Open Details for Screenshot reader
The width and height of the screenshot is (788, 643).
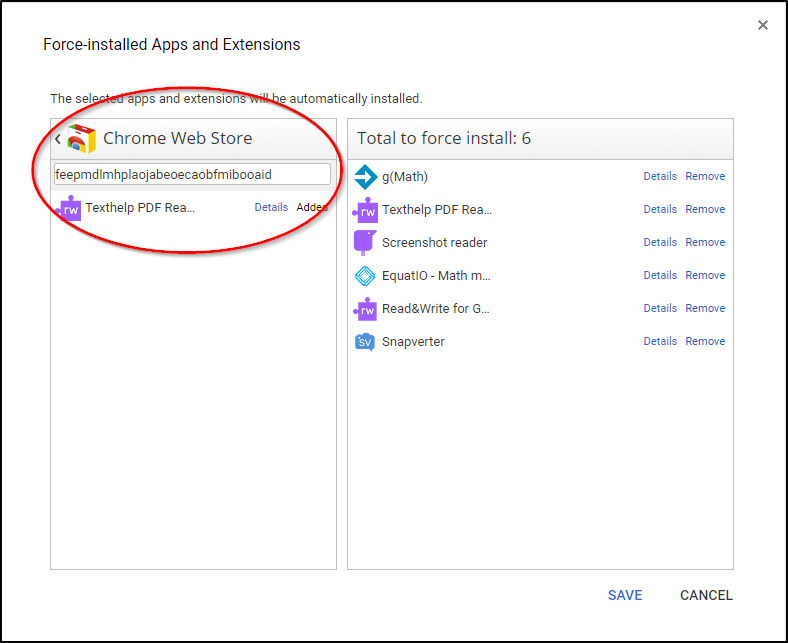(660, 242)
